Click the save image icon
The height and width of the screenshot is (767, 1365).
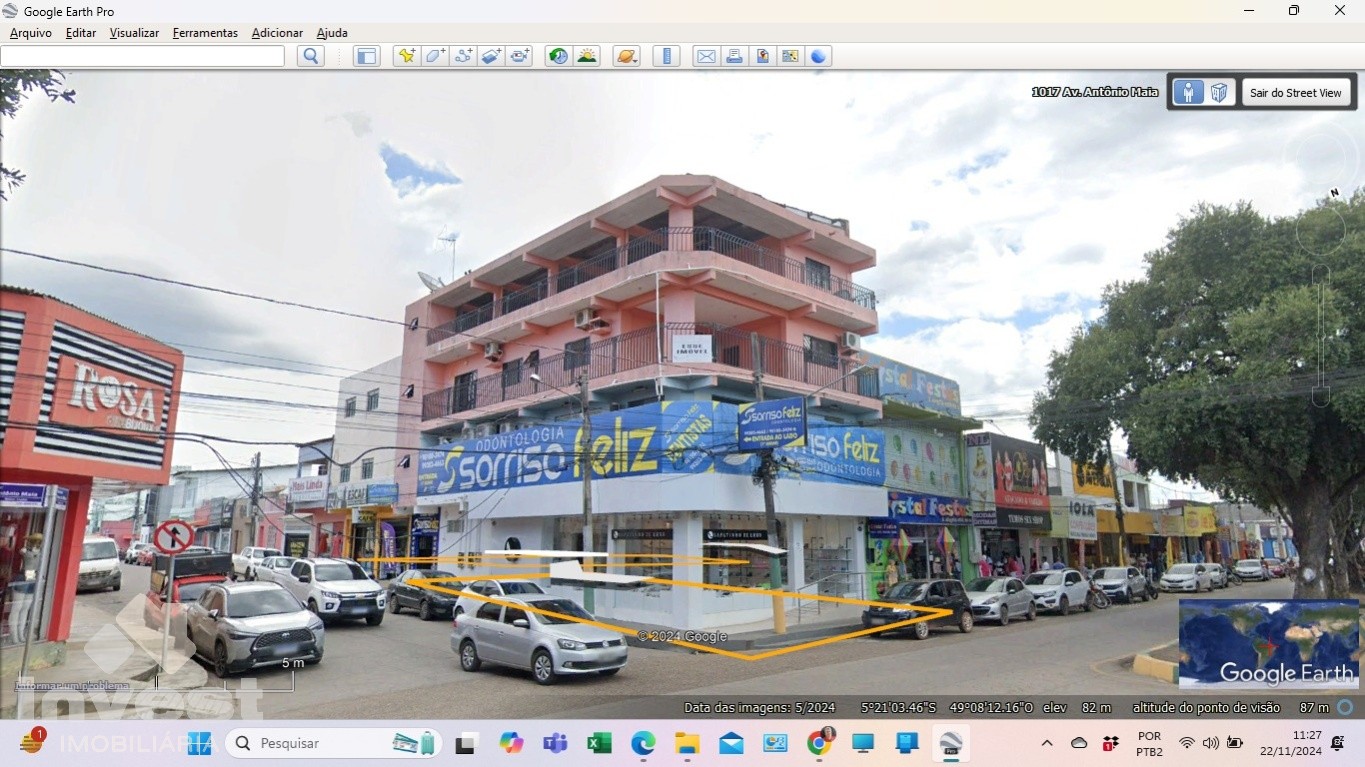click(x=762, y=56)
